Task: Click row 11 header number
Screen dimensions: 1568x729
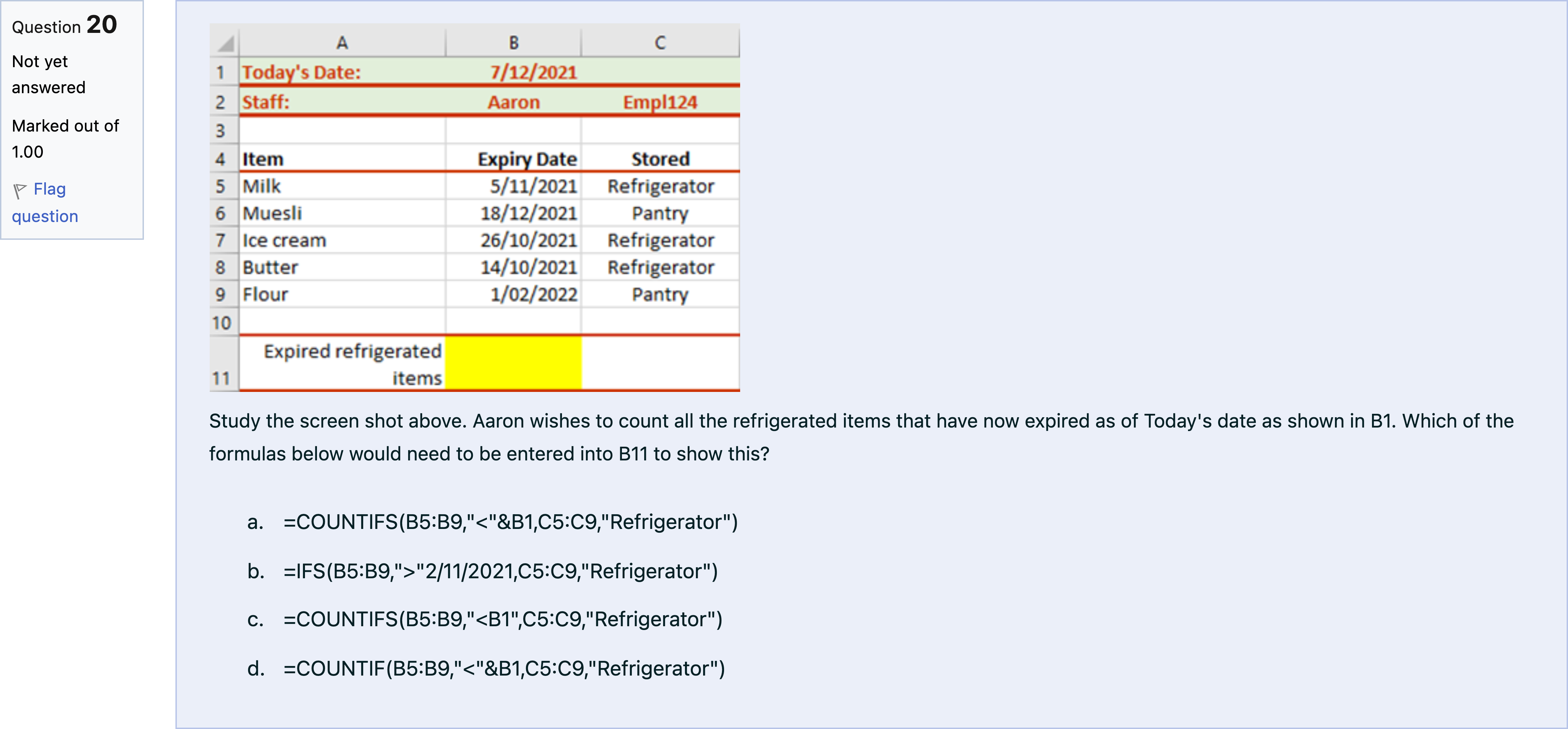Action: 221,378
